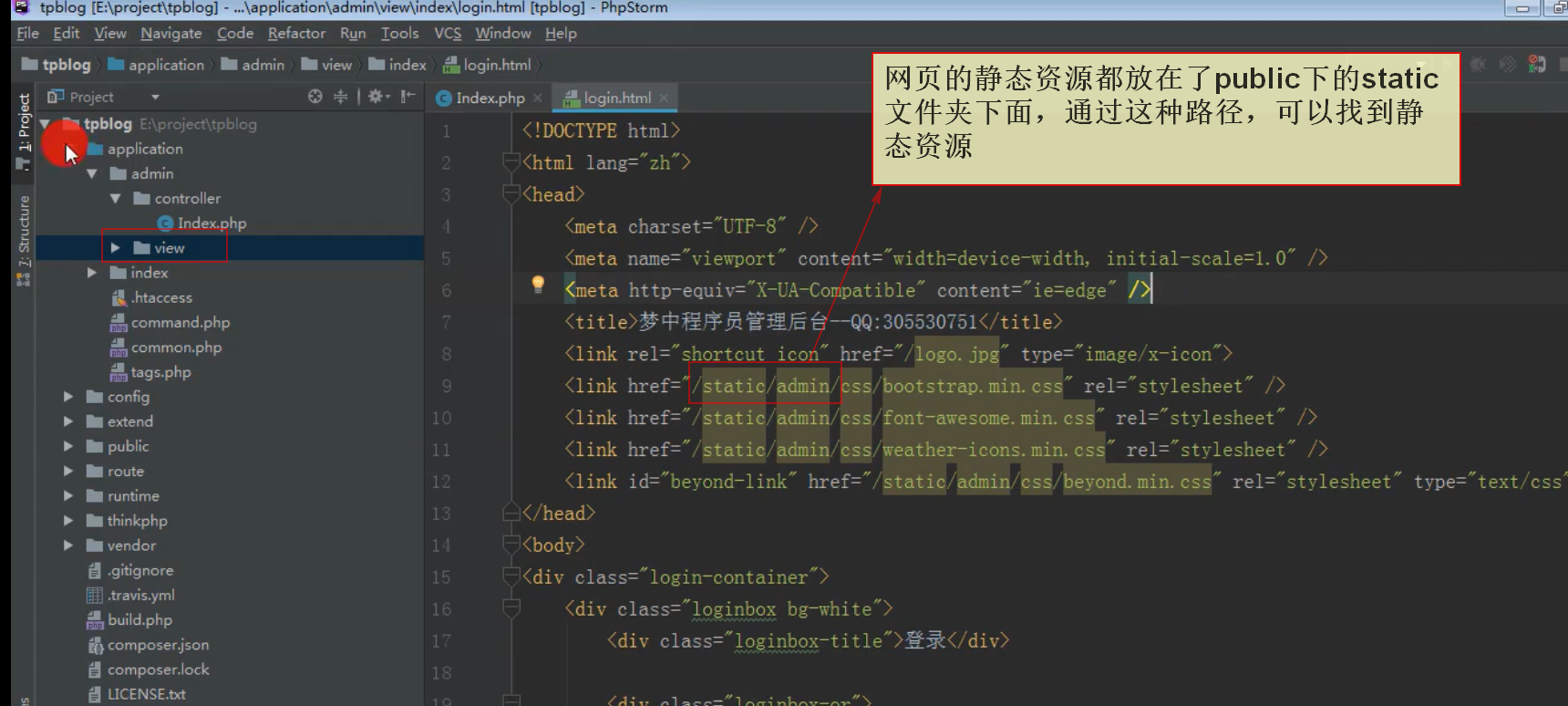Fold the html tag at line 2

(511, 162)
